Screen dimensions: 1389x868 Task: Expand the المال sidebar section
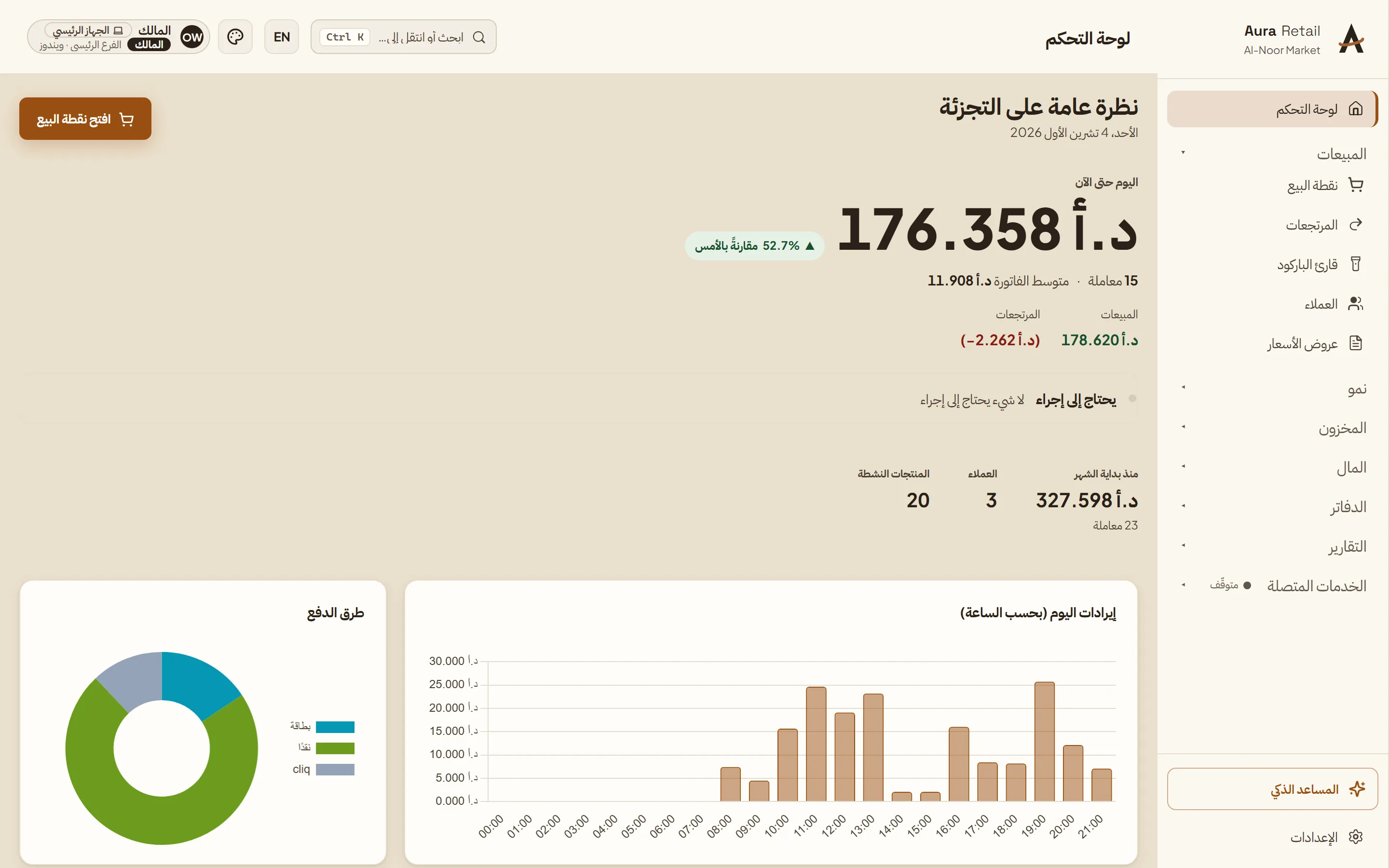1273,468
